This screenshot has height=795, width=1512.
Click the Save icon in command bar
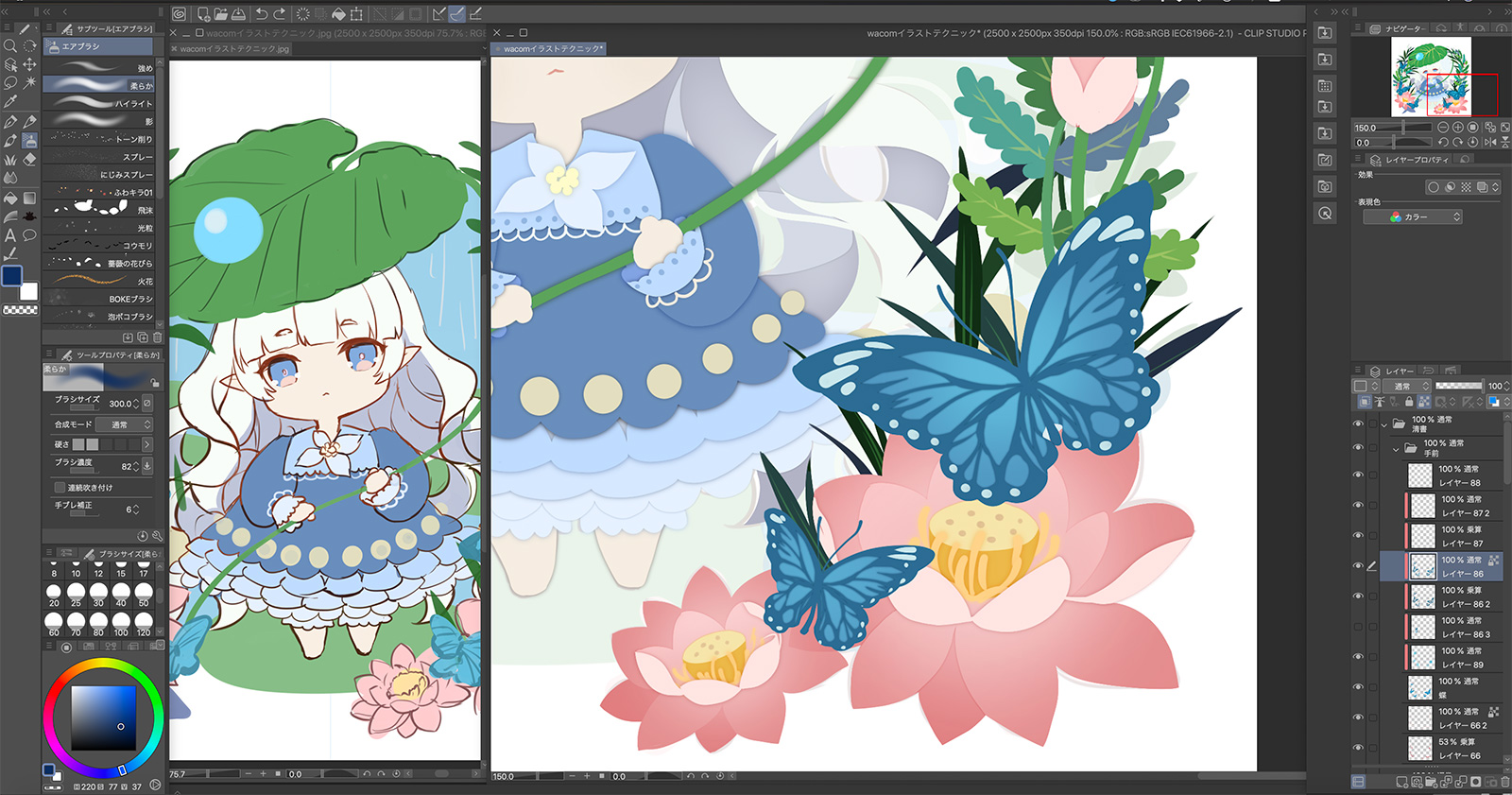238,13
